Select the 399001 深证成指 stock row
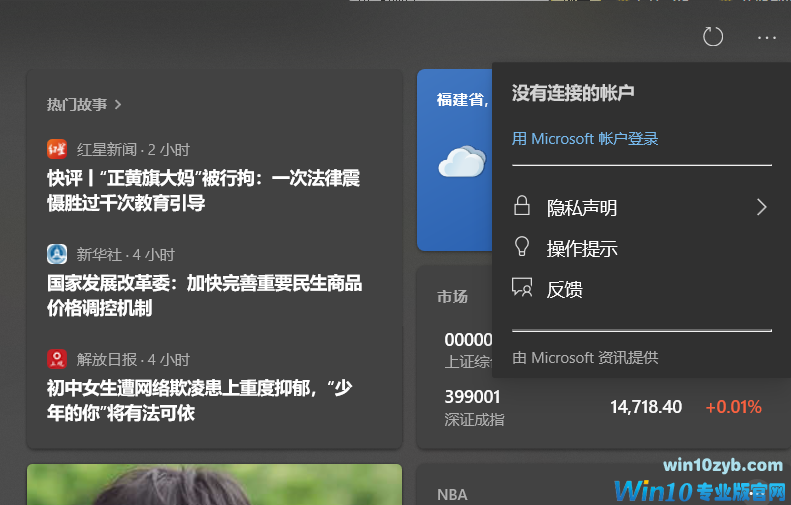The width and height of the screenshot is (791, 505). (603, 408)
